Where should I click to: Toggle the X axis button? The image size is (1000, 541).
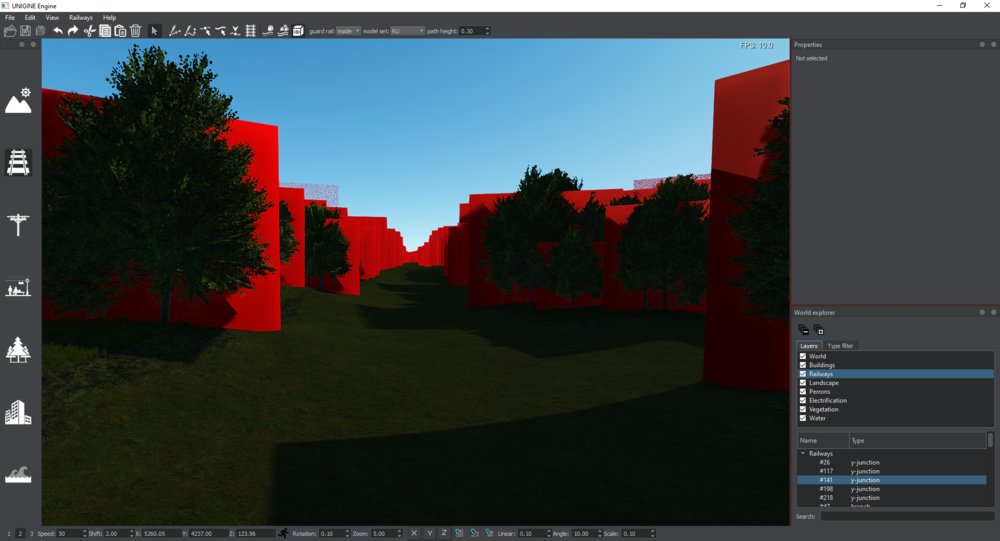pyautogui.click(x=414, y=533)
